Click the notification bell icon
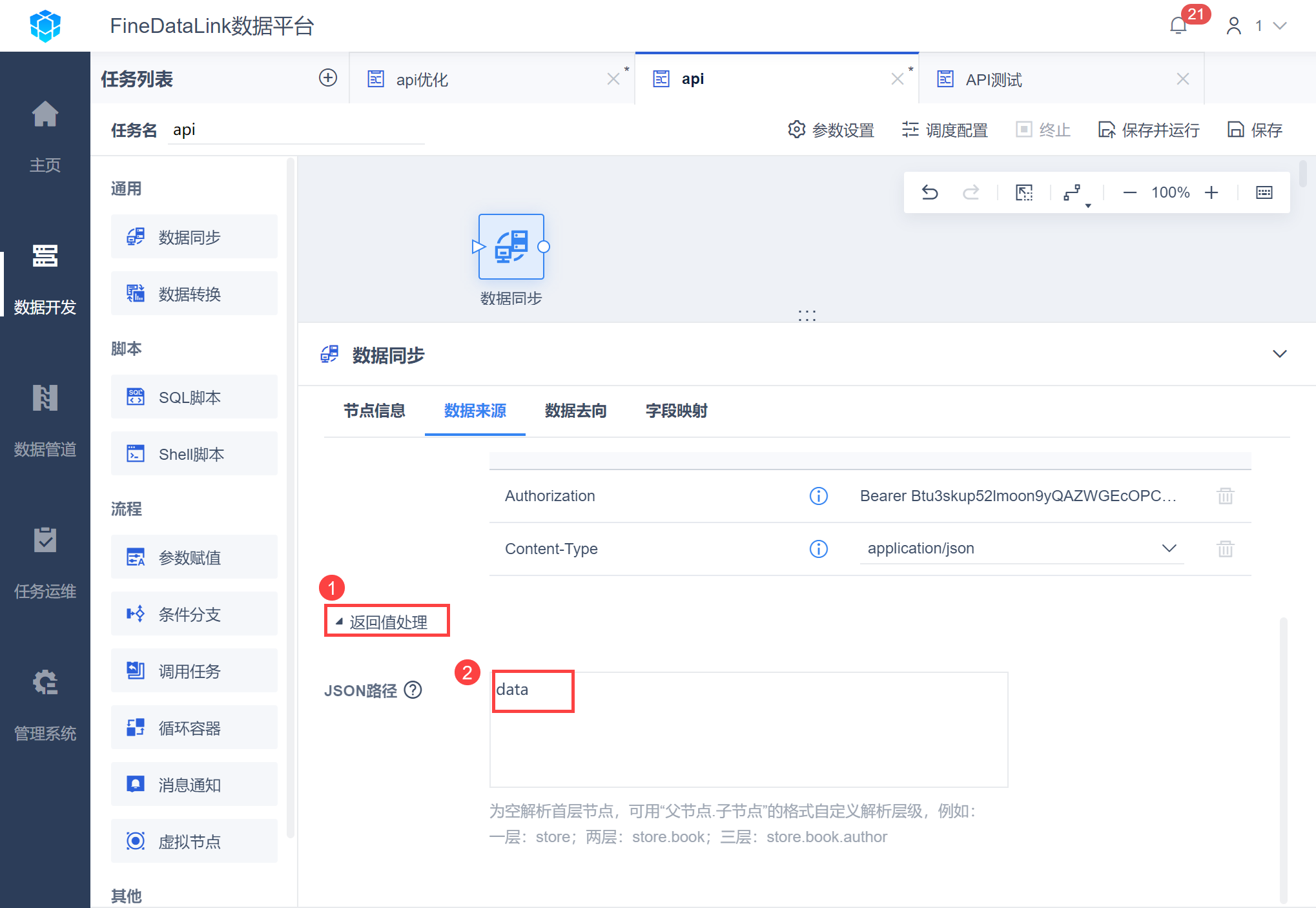Viewport: 1316px width, 908px height. [x=1178, y=26]
